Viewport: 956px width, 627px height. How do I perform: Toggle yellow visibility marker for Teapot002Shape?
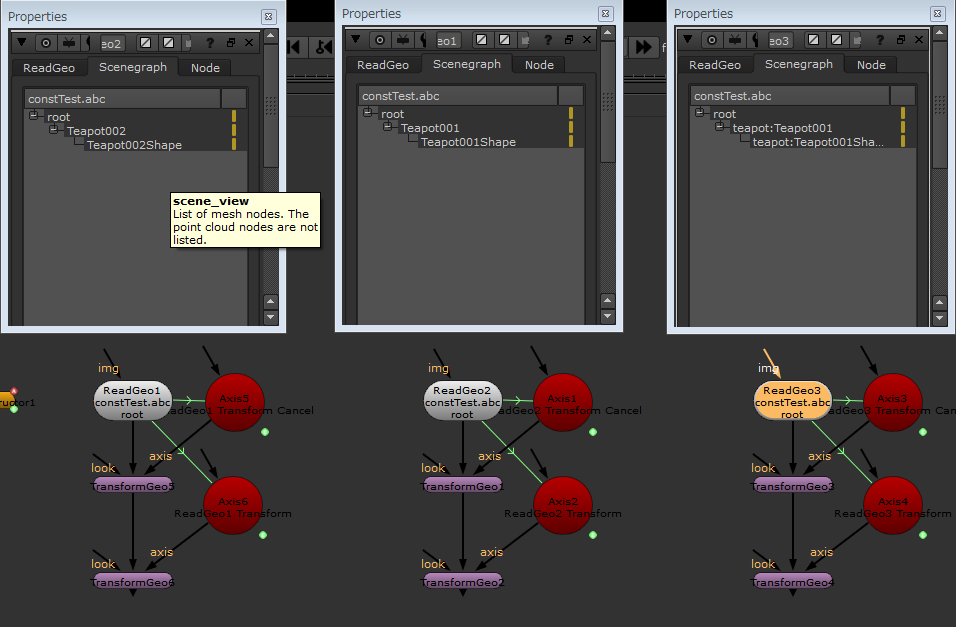(x=234, y=144)
